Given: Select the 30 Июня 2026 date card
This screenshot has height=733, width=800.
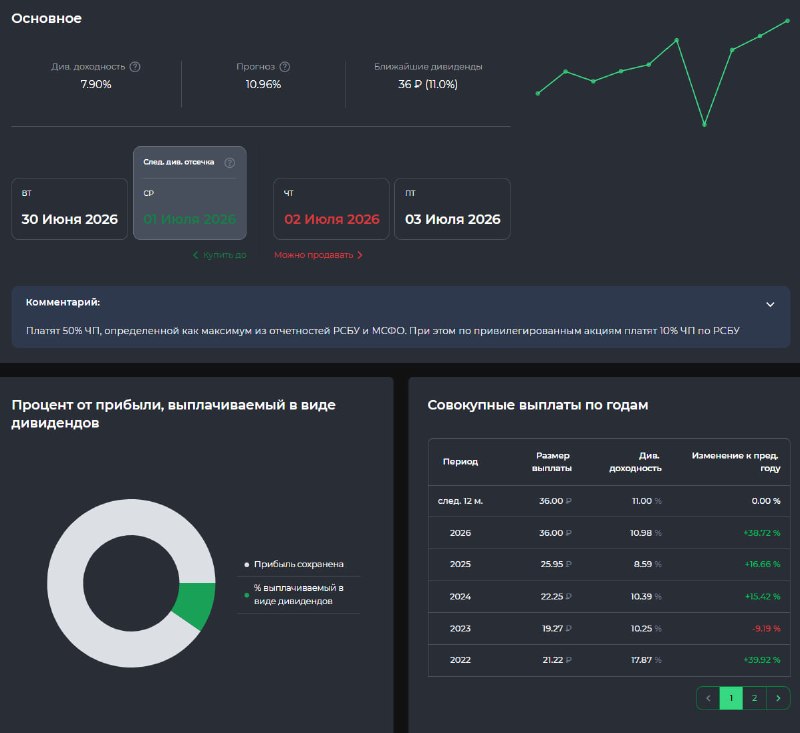Looking at the screenshot, I should point(69,209).
